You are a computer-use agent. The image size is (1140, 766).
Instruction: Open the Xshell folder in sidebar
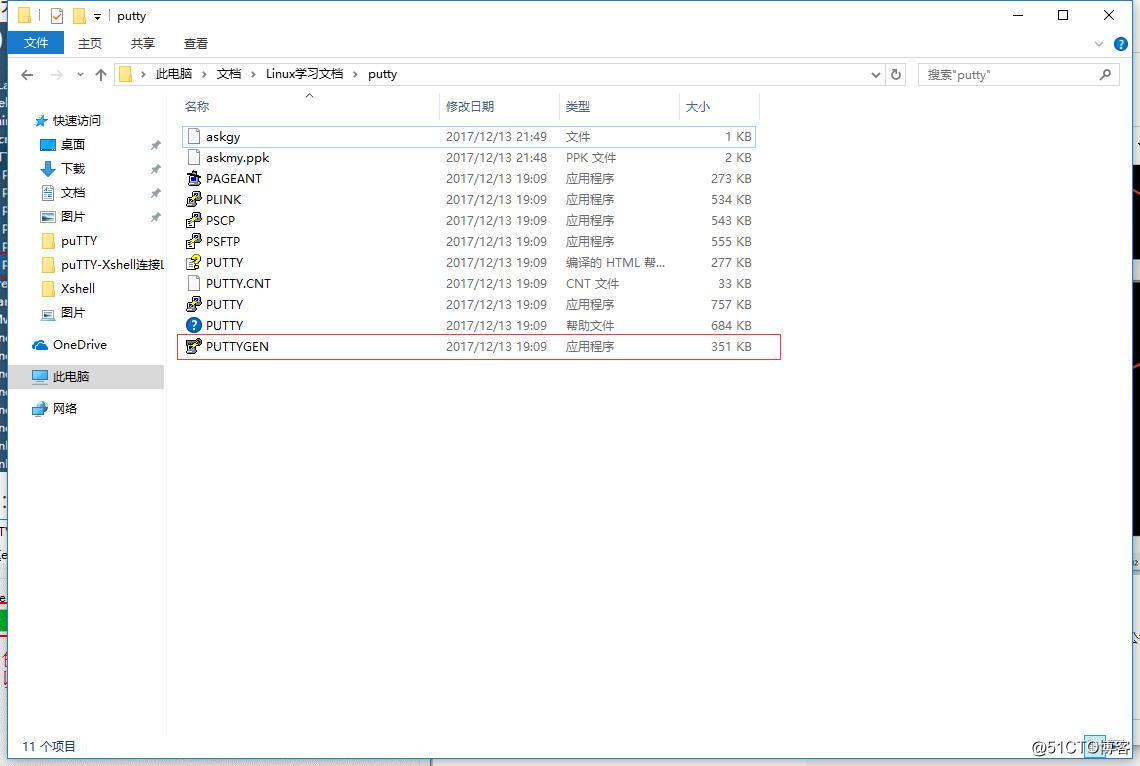[69, 289]
